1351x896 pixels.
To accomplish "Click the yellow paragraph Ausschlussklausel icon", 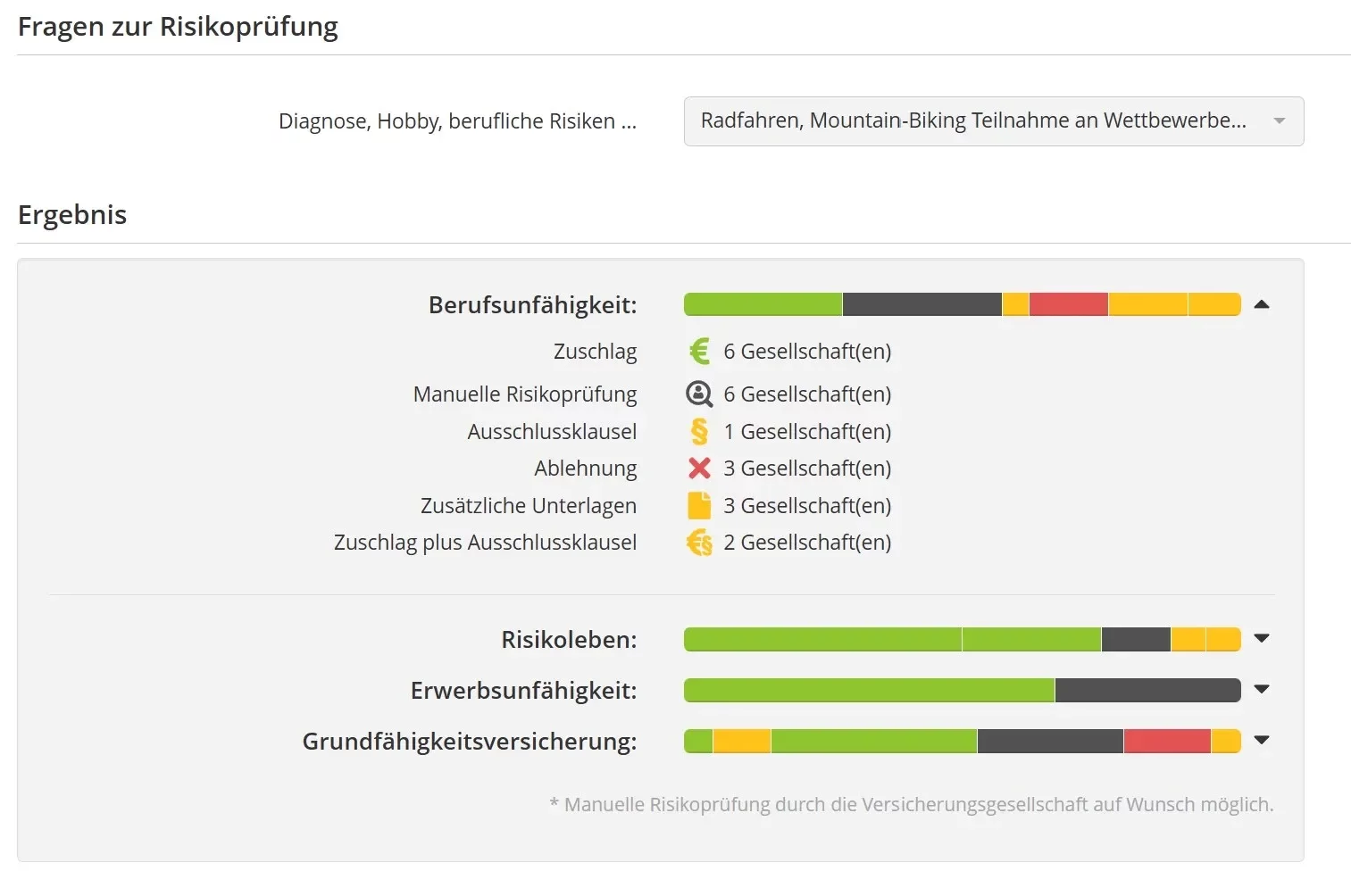I will coord(699,432).
